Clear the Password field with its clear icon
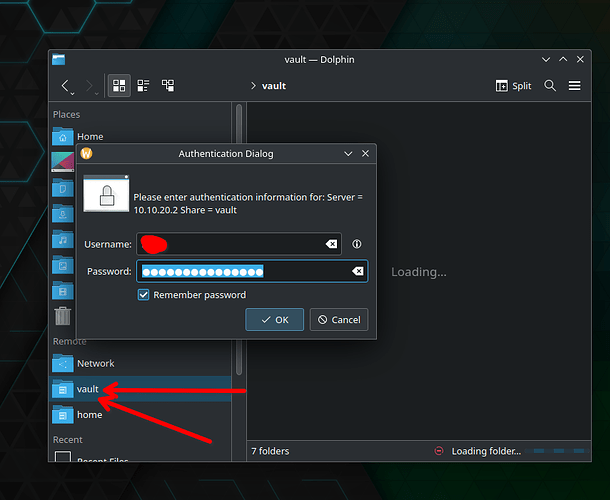 (357, 271)
